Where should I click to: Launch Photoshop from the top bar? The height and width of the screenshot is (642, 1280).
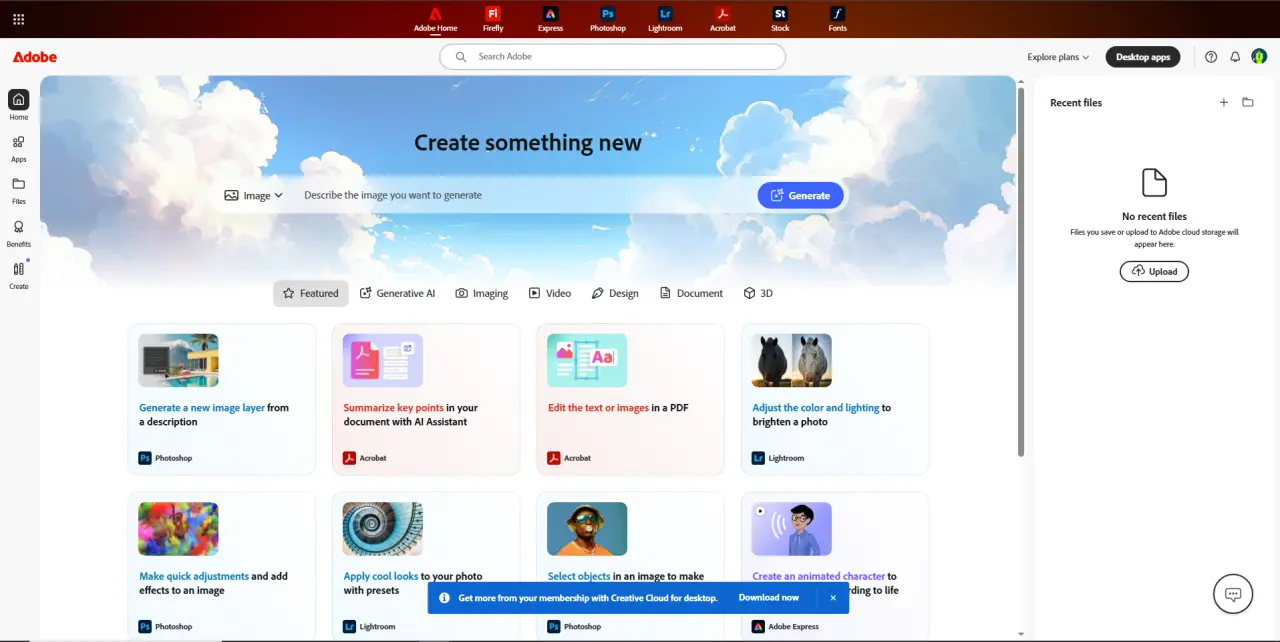click(608, 19)
